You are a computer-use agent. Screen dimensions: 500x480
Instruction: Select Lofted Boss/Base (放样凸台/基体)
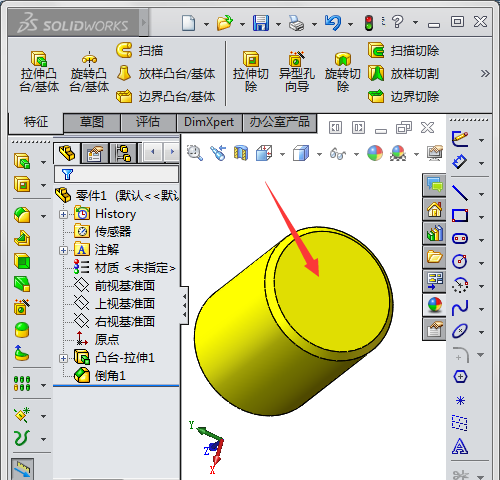point(166,74)
